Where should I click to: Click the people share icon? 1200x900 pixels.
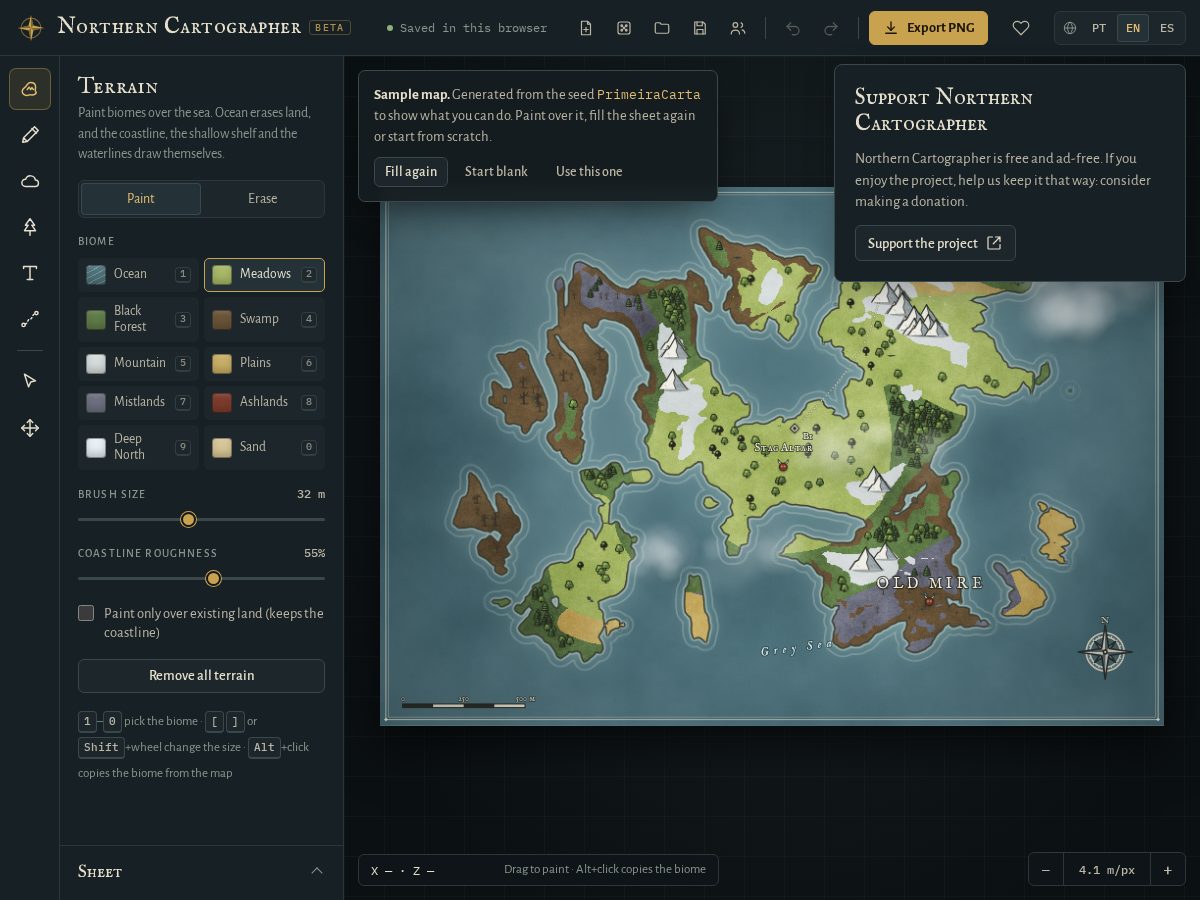click(x=738, y=28)
